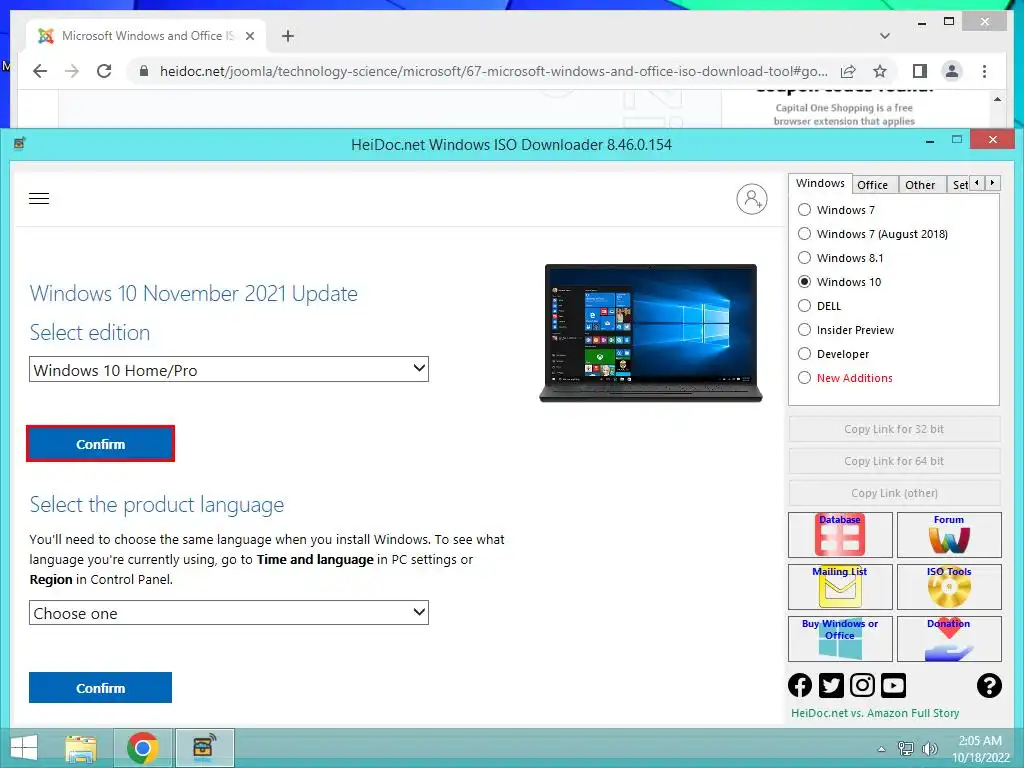The height and width of the screenshot is (768, 1024).
Task: Click the help question mark icon
Action: (989, 685)
